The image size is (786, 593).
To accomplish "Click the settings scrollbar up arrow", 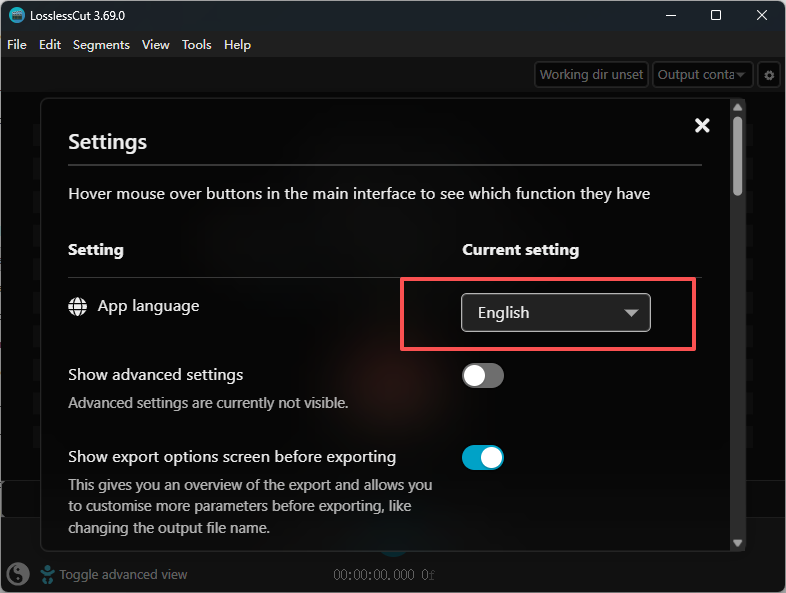I will (737, 107).
